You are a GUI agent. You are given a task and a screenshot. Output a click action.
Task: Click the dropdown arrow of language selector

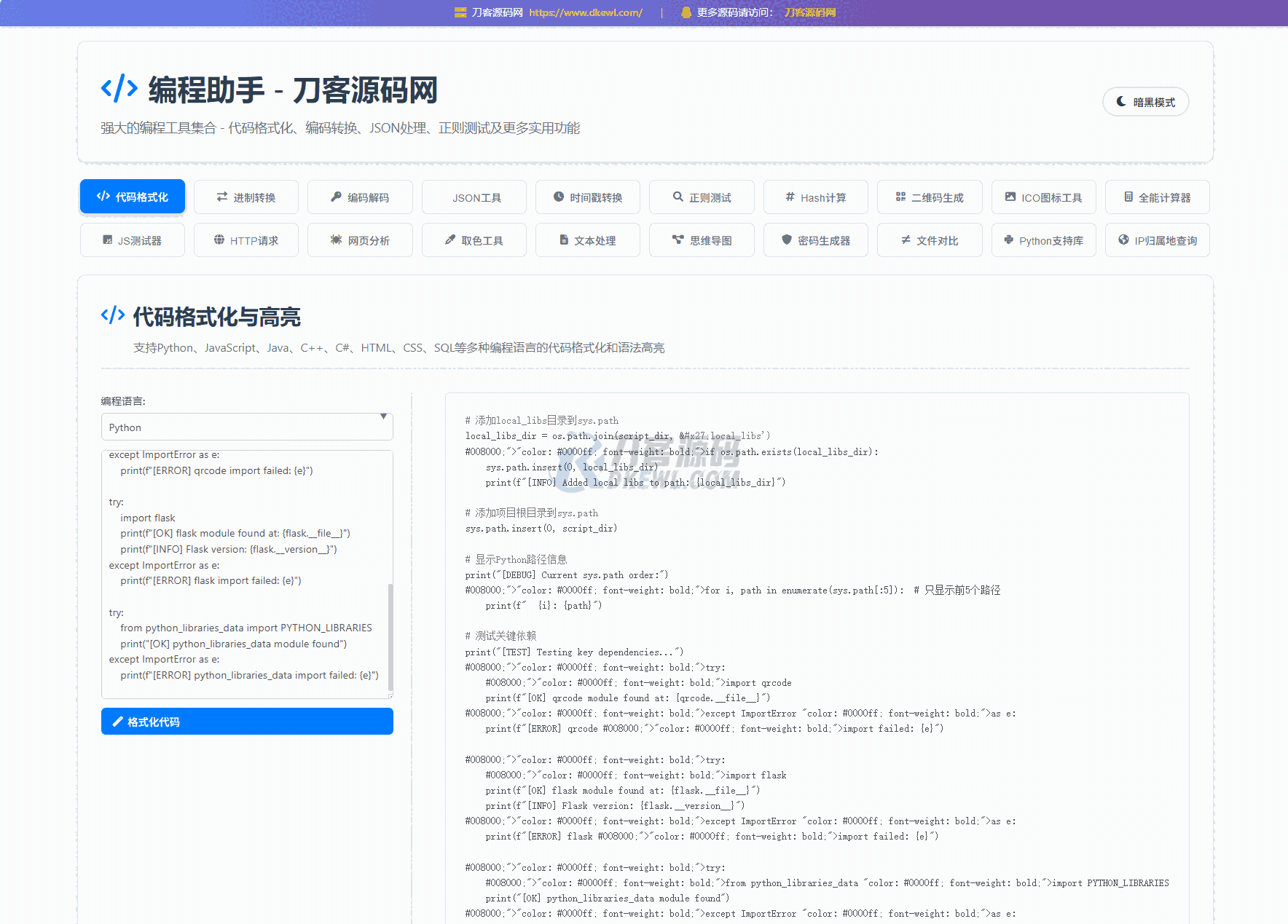383,417
